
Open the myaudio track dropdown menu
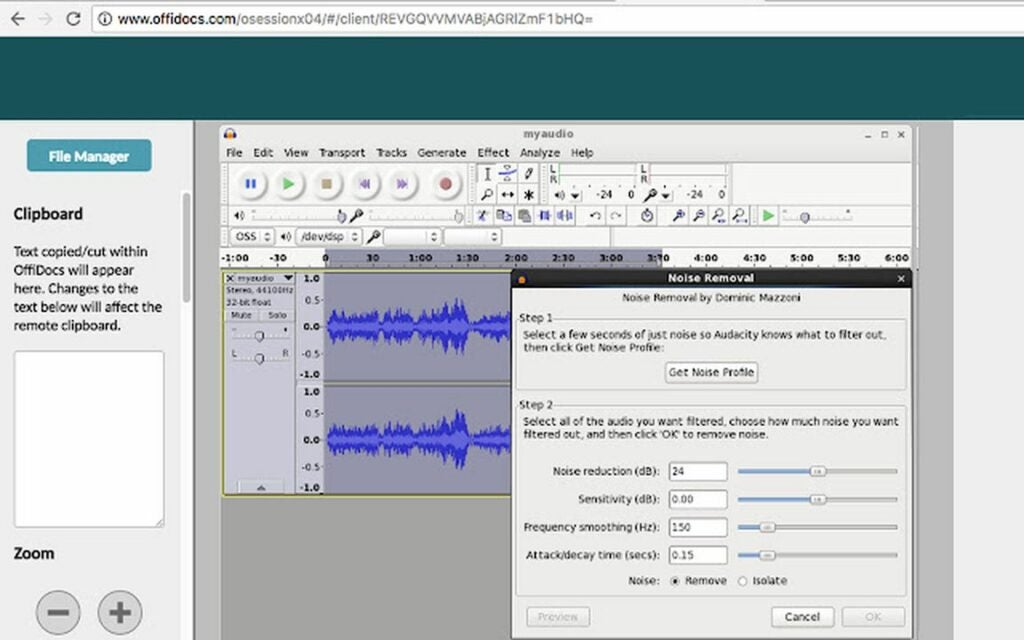(x=288, y=278)
